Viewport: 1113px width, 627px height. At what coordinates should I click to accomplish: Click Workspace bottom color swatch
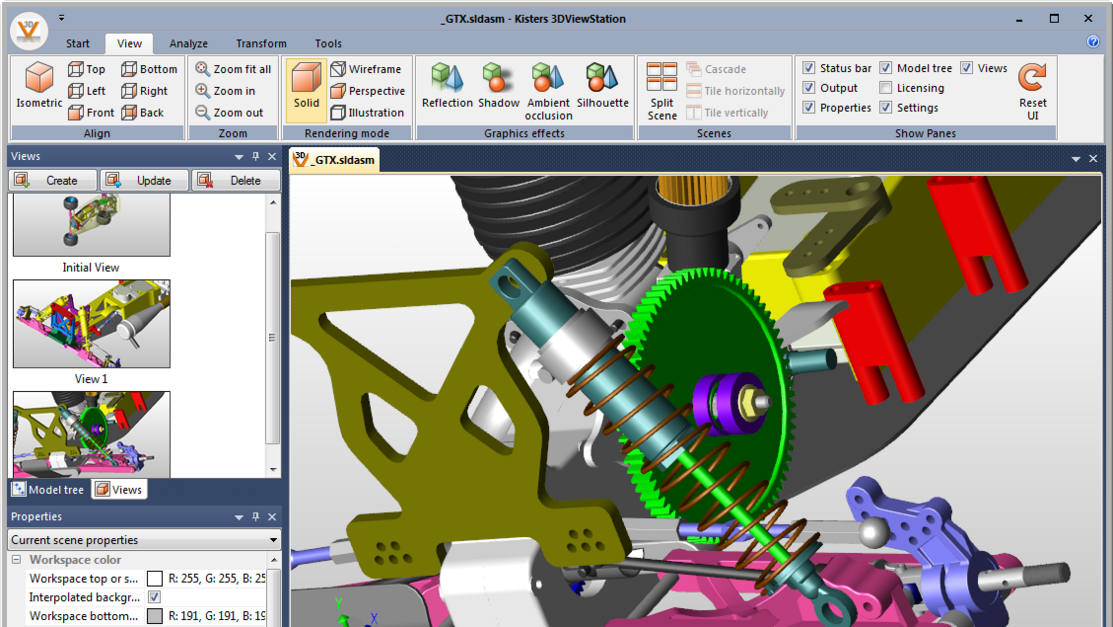154,616
